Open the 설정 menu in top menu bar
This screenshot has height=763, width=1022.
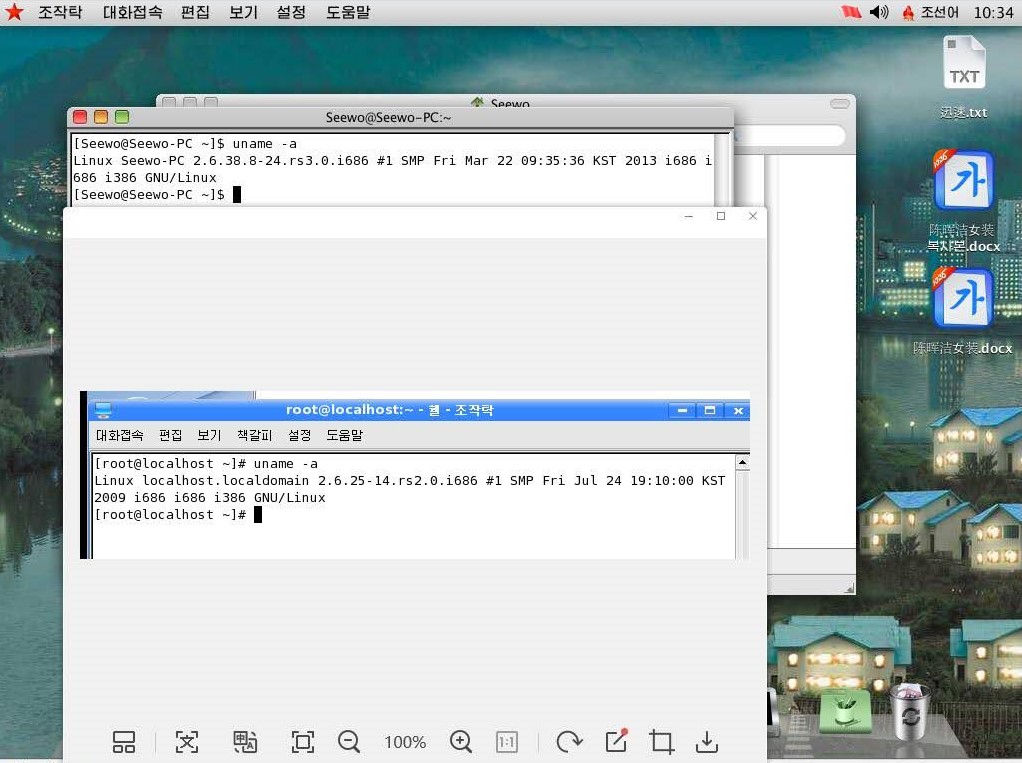click(x=291, y=12)
